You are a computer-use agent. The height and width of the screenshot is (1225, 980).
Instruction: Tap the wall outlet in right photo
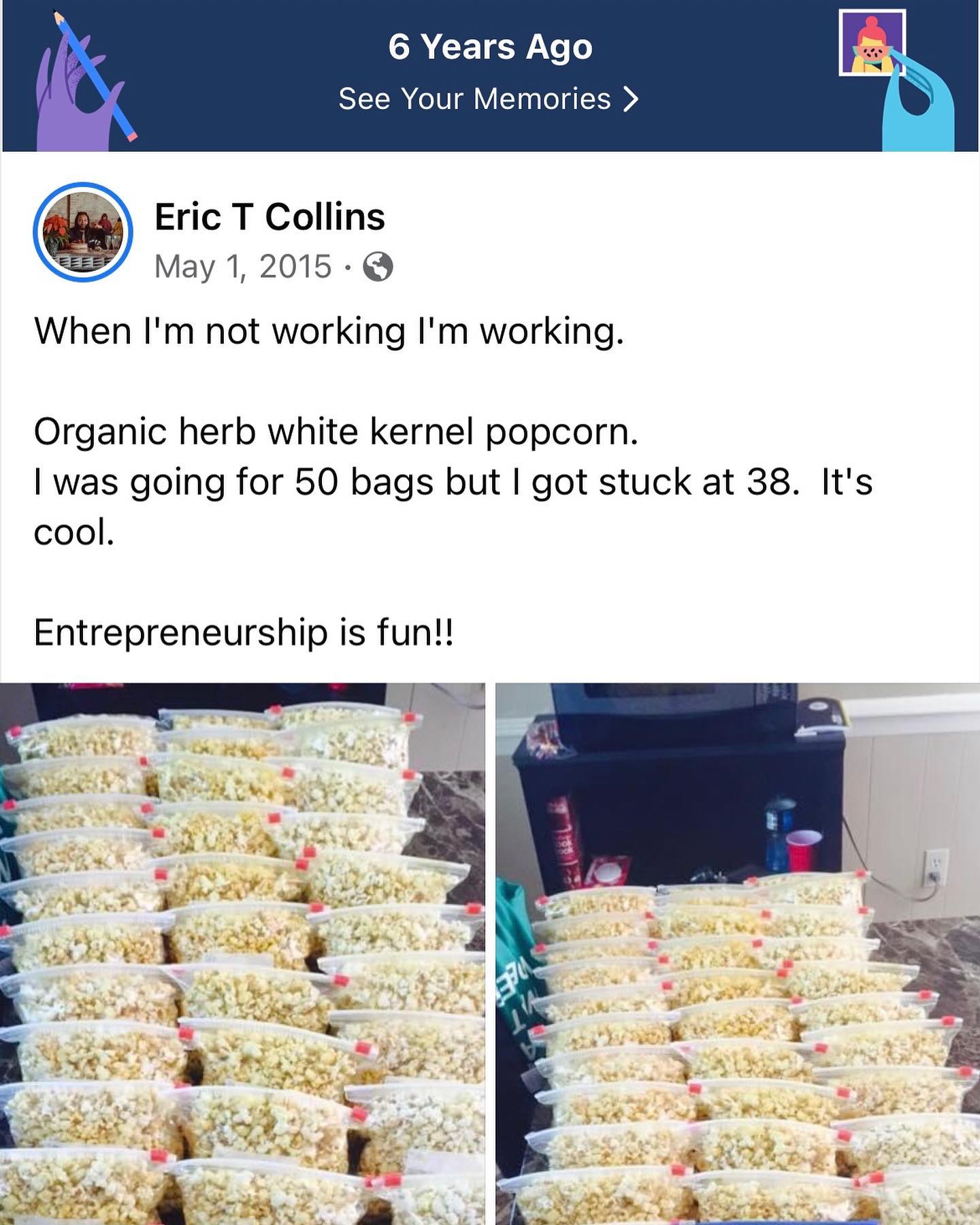click(937, 866)
